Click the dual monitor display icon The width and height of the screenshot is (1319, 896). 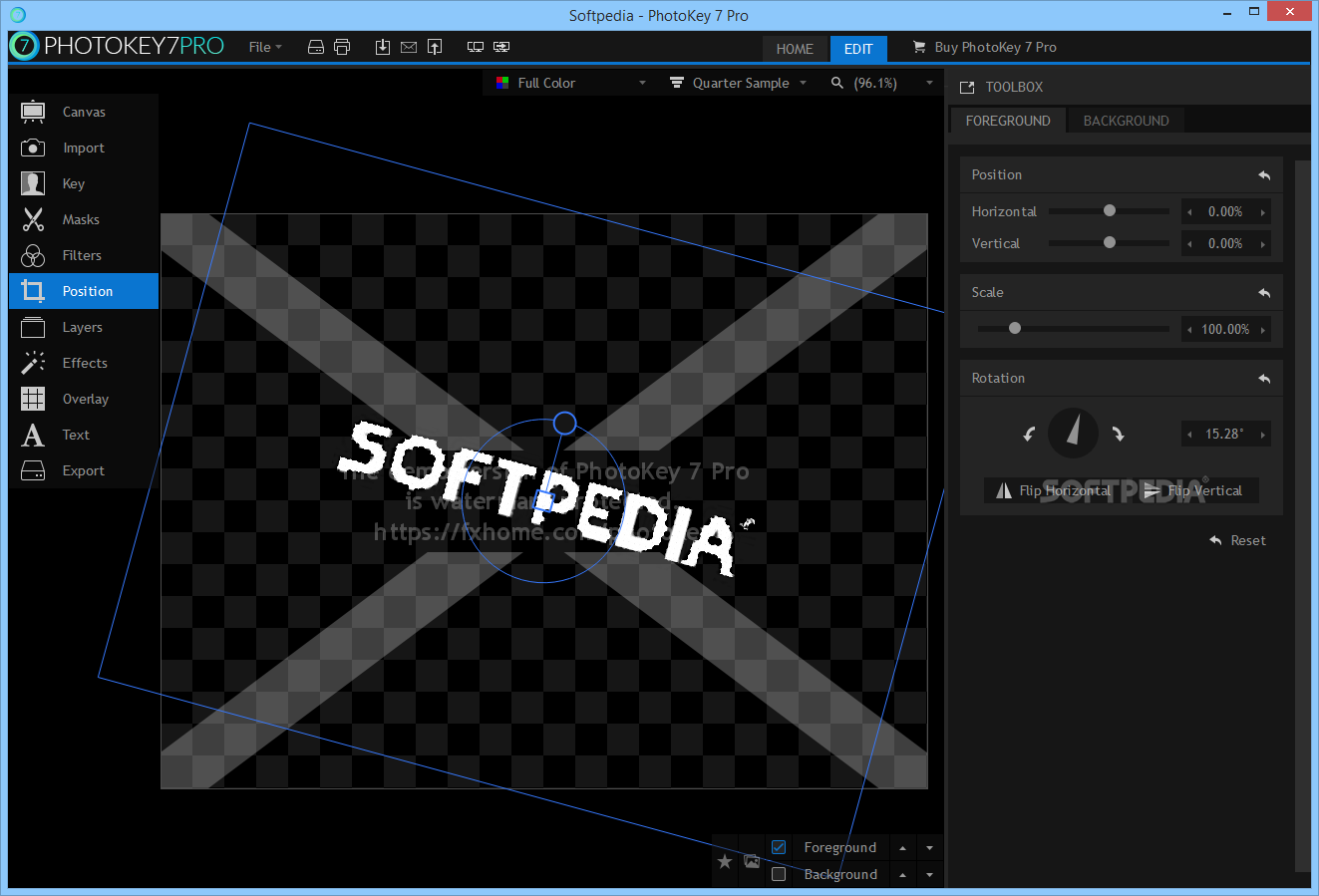point(476,47)
